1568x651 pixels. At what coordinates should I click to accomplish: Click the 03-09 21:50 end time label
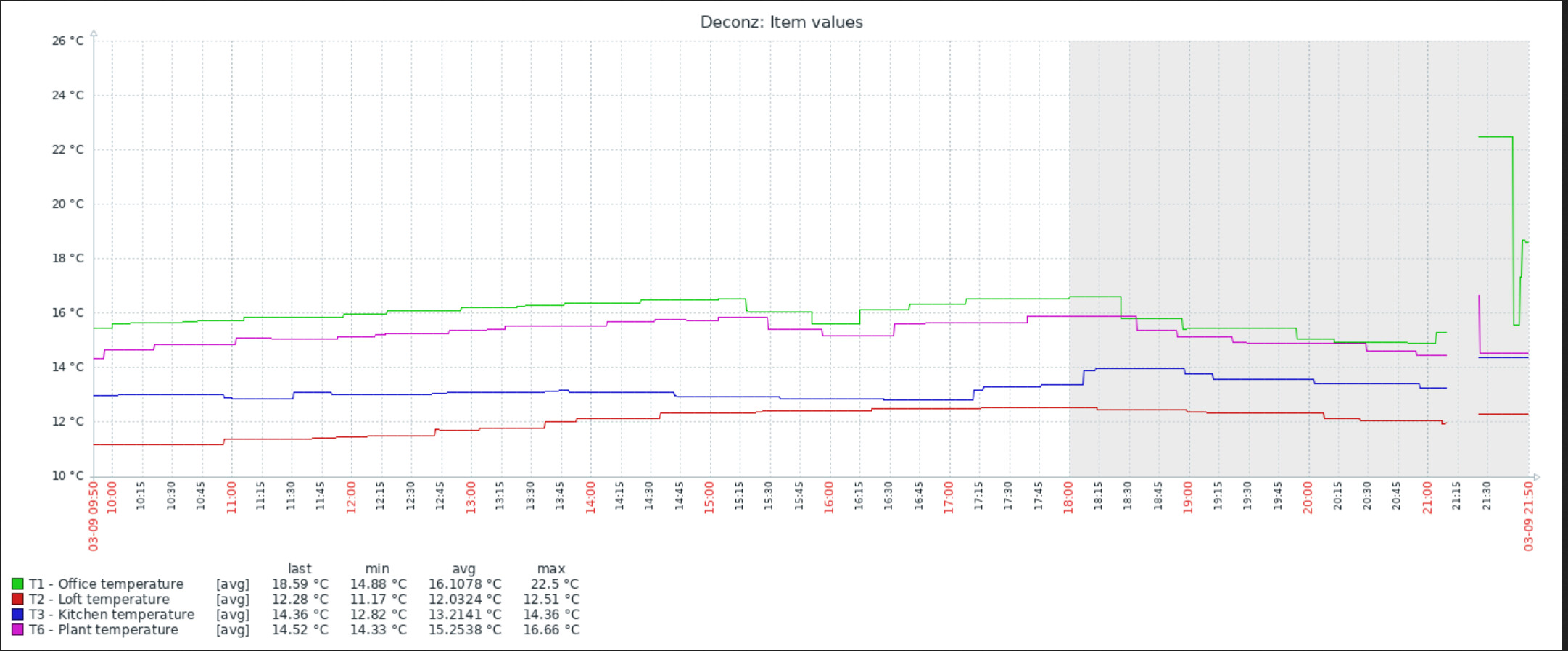1529,515
